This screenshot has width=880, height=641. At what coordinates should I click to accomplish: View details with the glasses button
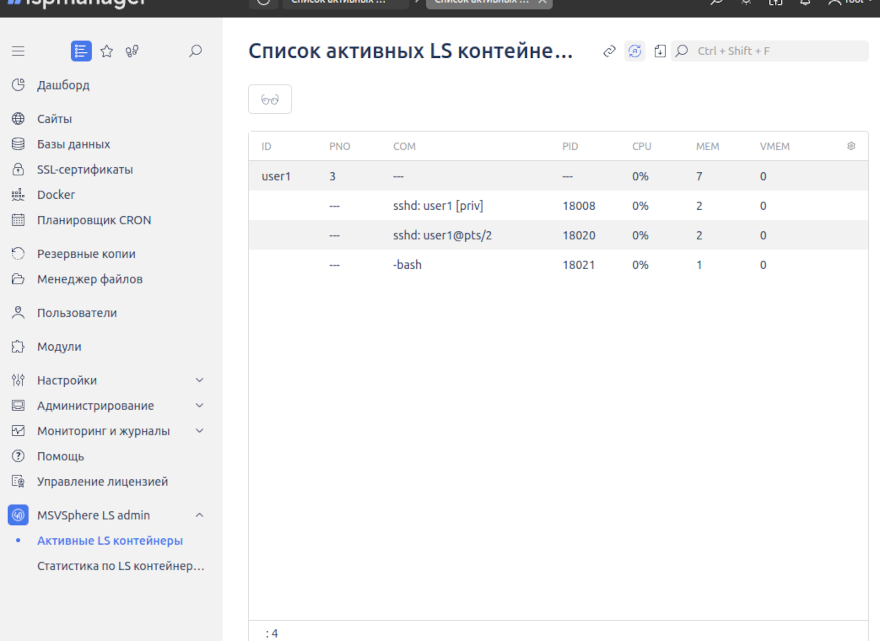[x=269, y=98]
